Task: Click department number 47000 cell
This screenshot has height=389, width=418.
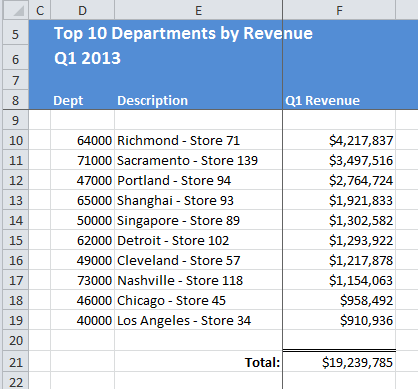Action: (82, 180)
